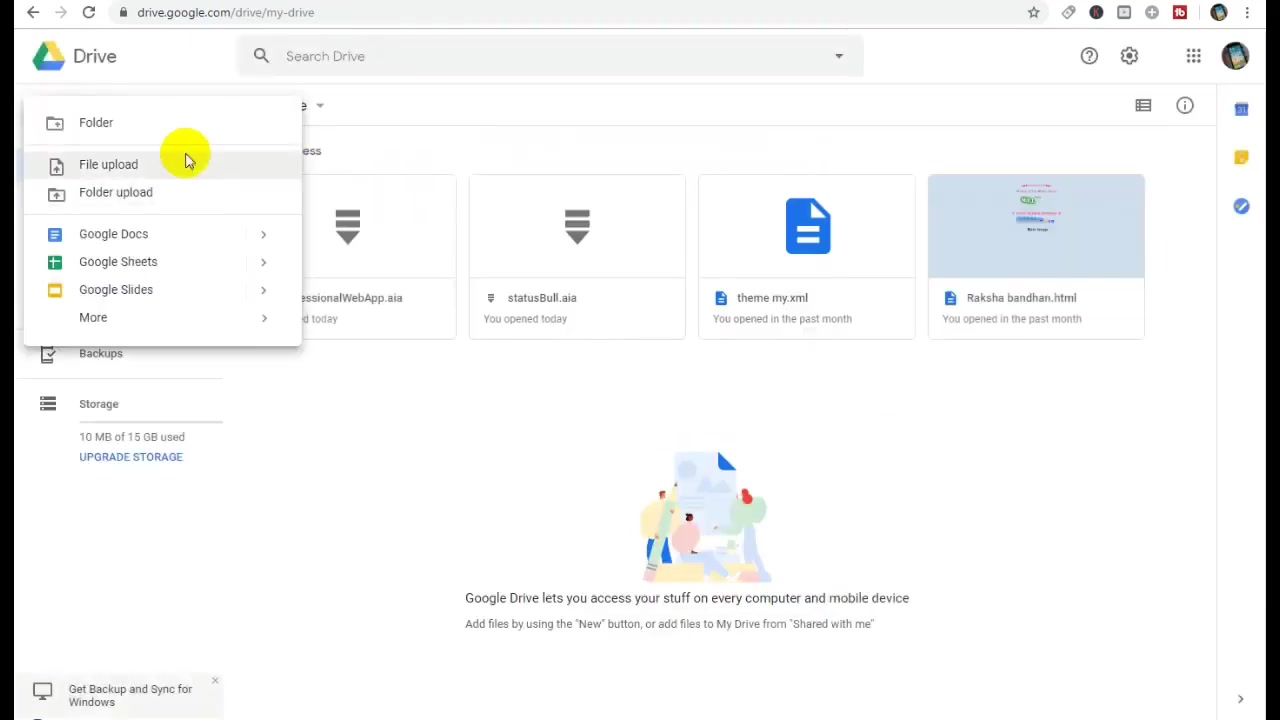Open the Raksha bandhan.html file thumbnail

coord(1036,226)
